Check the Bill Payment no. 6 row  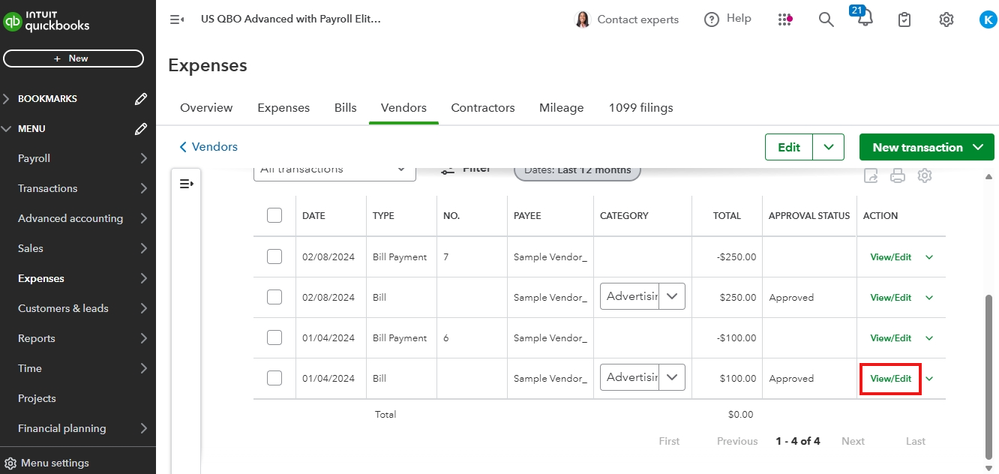pyautogui.click(x=275, y=338)
